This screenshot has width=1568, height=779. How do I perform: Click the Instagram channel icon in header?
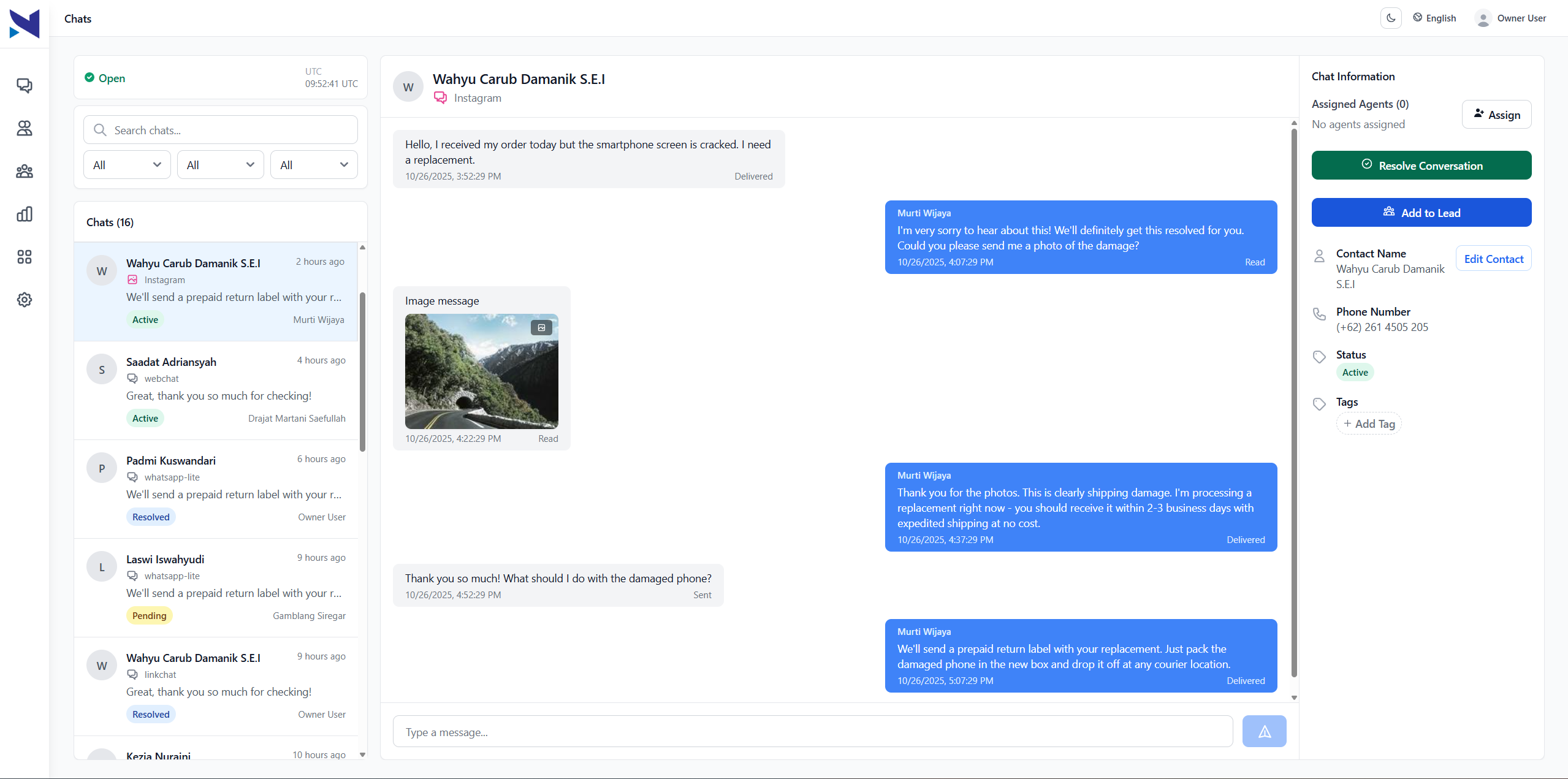point(440,98)
